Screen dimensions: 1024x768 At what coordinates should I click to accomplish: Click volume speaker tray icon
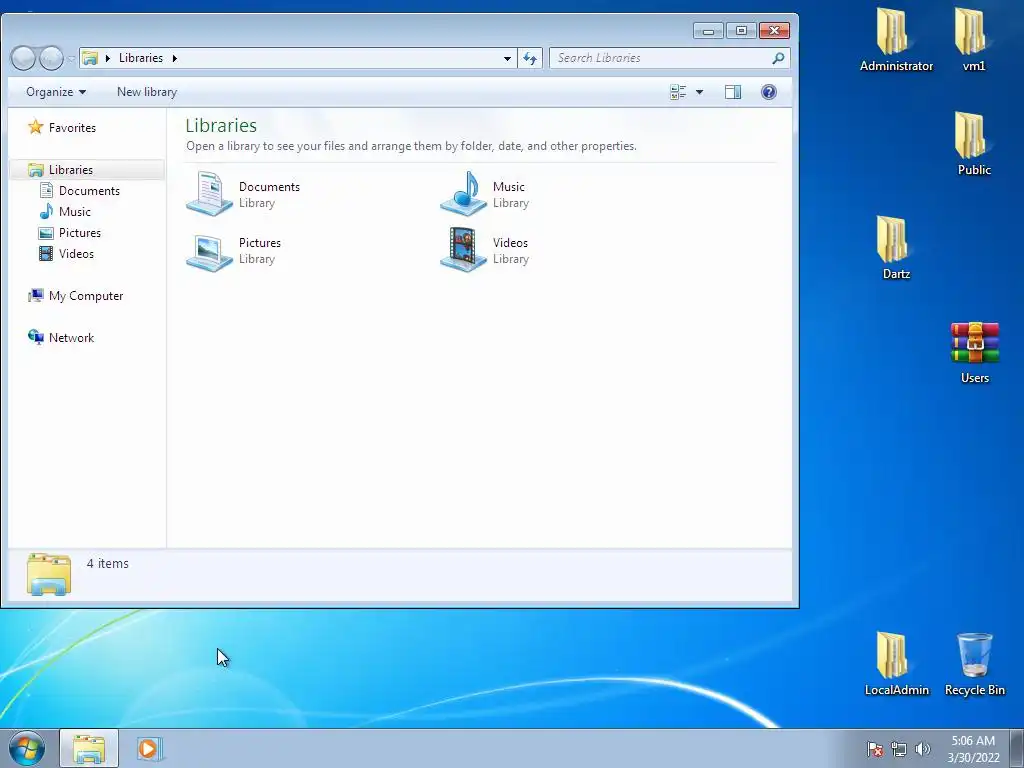(922, 749)
